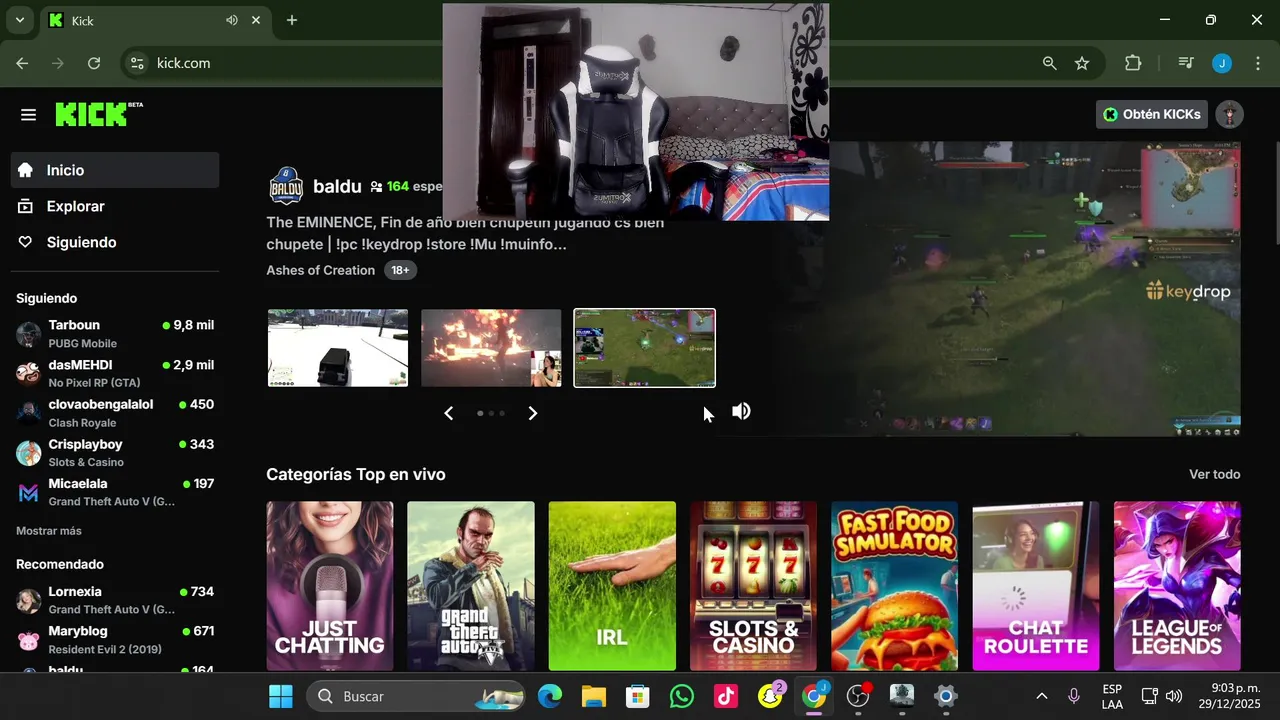This screenshot has width=1280, height=720.
Task: Open Crisplayboy's channel
Action: 115,452
